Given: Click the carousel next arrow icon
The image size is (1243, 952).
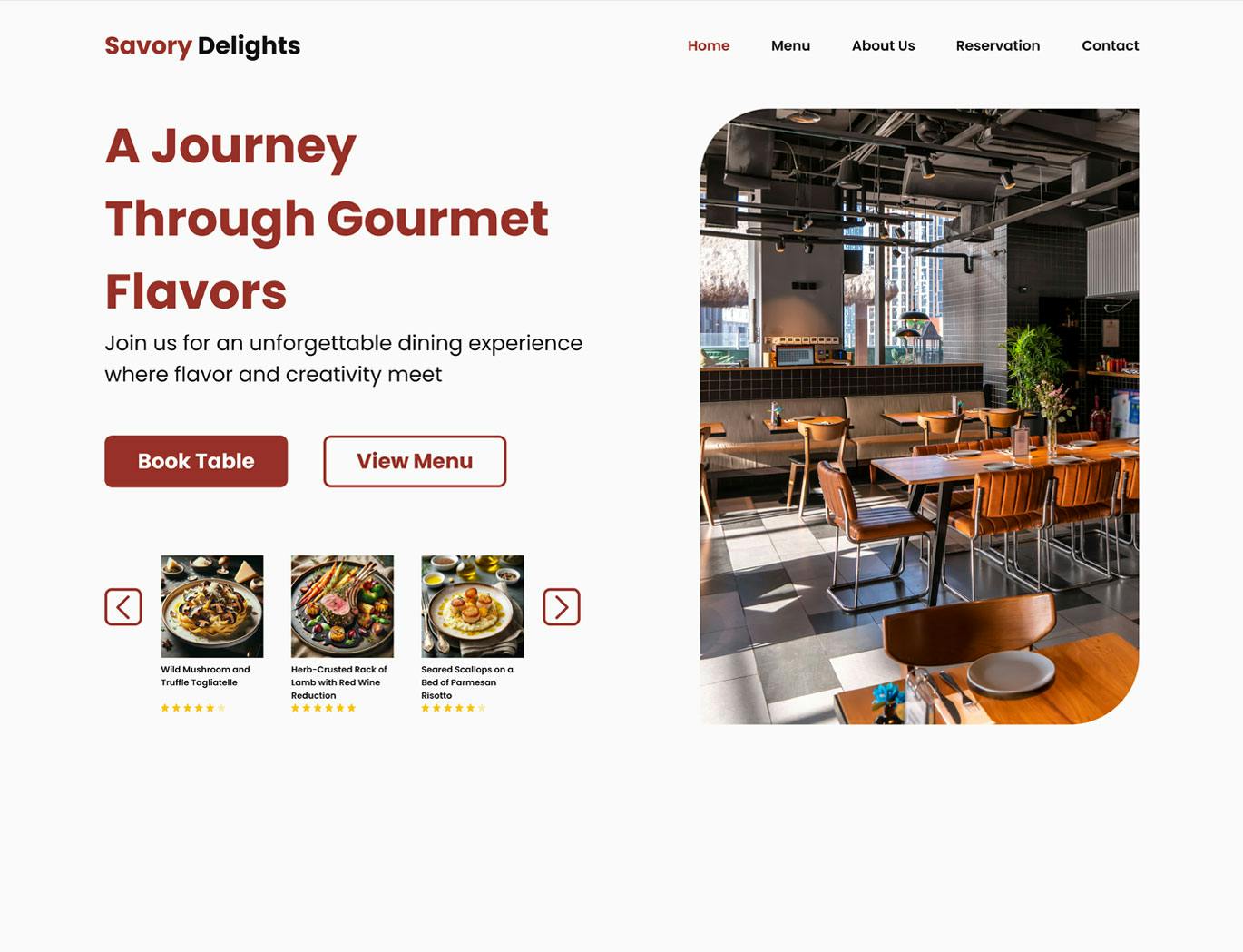Looking at the screenshot, I should (562, 607).
